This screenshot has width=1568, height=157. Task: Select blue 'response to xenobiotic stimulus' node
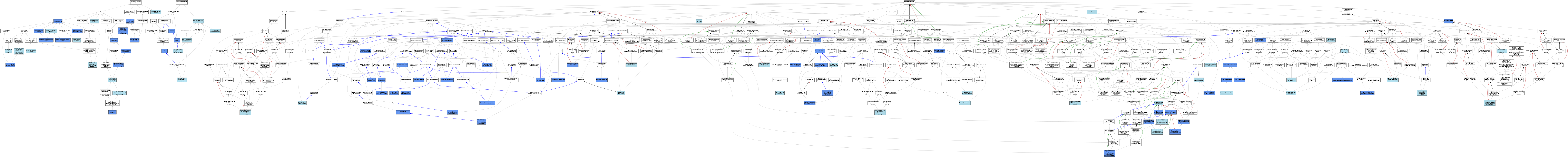1260,40
